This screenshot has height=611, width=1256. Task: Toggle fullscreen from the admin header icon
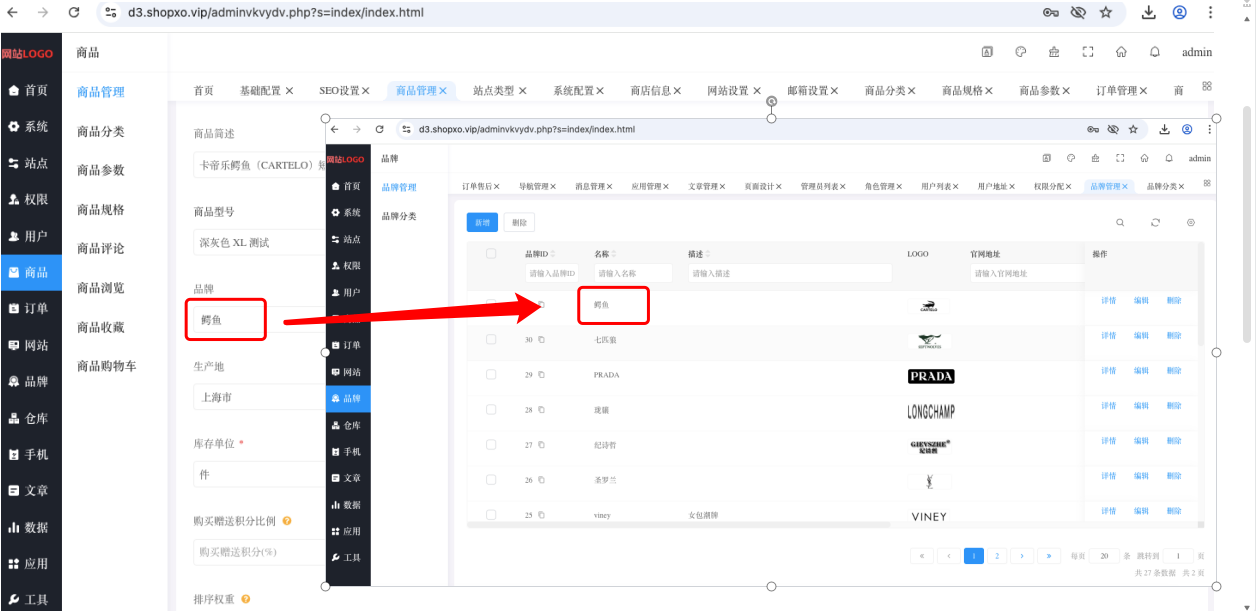tap(1088, 52)
